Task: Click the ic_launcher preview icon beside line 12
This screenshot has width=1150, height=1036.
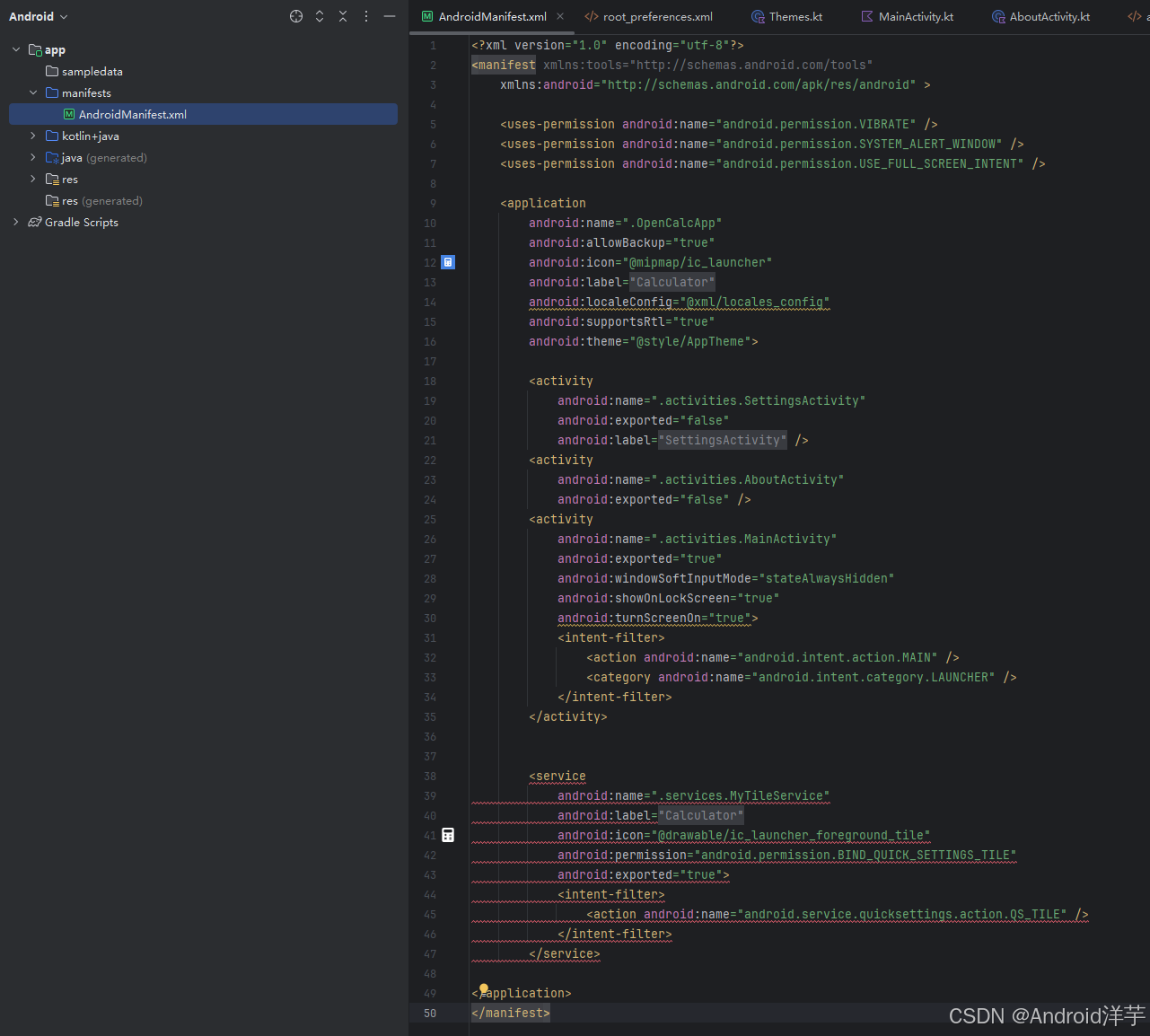Action: (448, 262)
